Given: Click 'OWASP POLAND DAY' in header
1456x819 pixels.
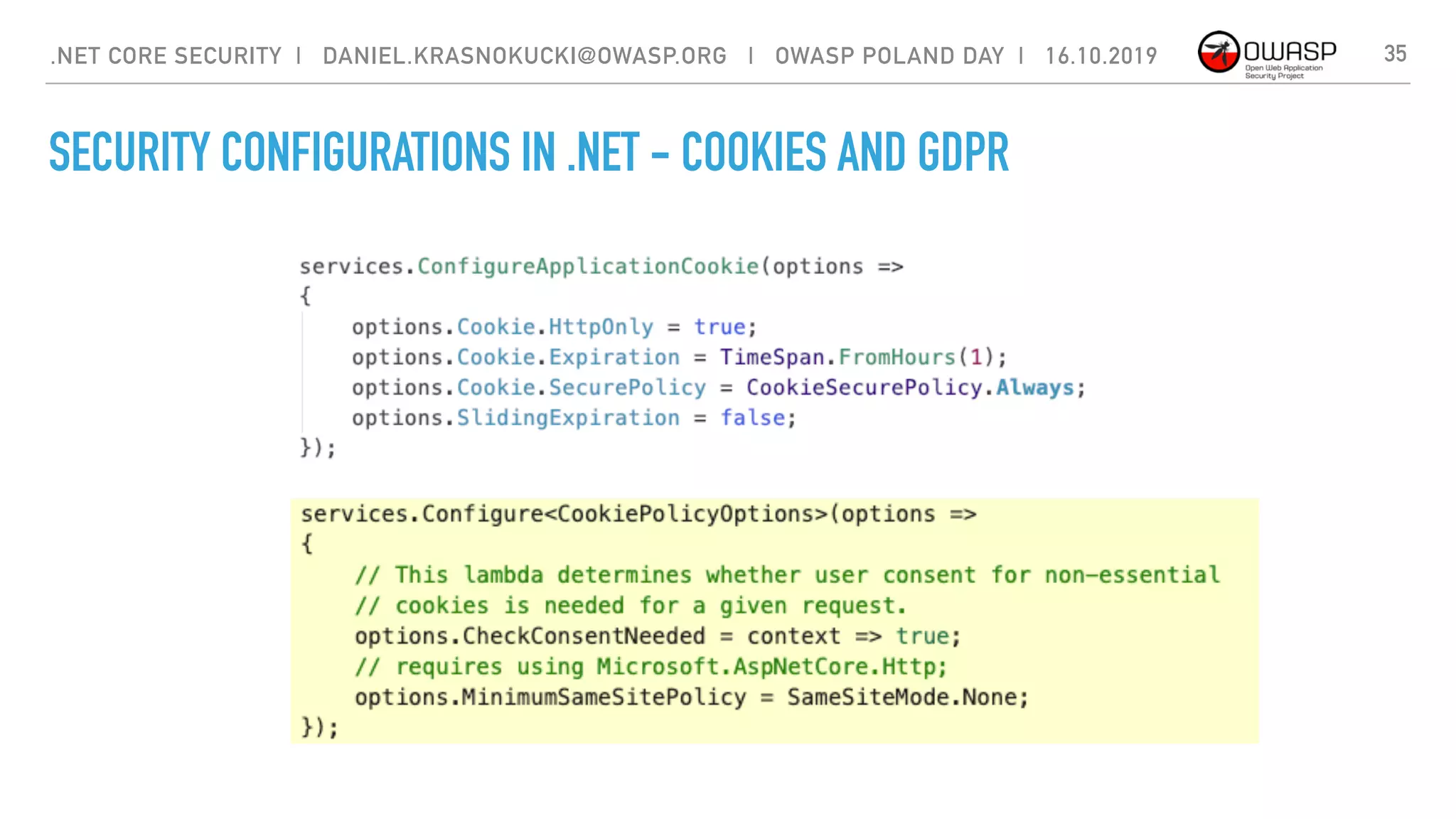Looking at the screenshot, I should click(x=889, y=55).
